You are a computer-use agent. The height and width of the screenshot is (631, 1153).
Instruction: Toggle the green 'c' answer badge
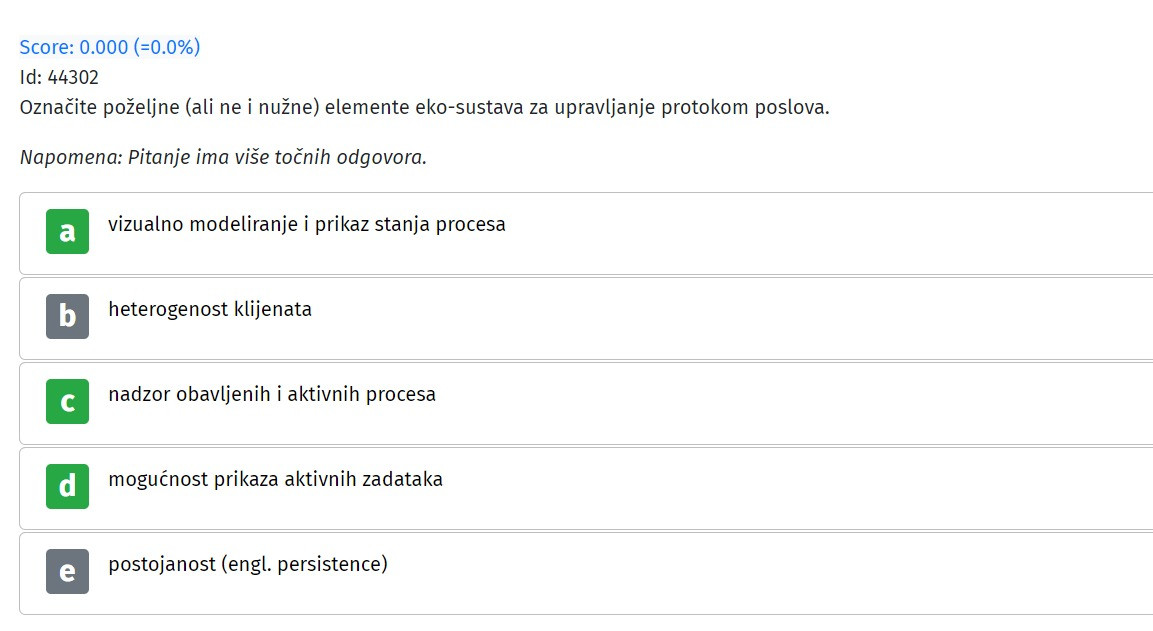(67, 402)
